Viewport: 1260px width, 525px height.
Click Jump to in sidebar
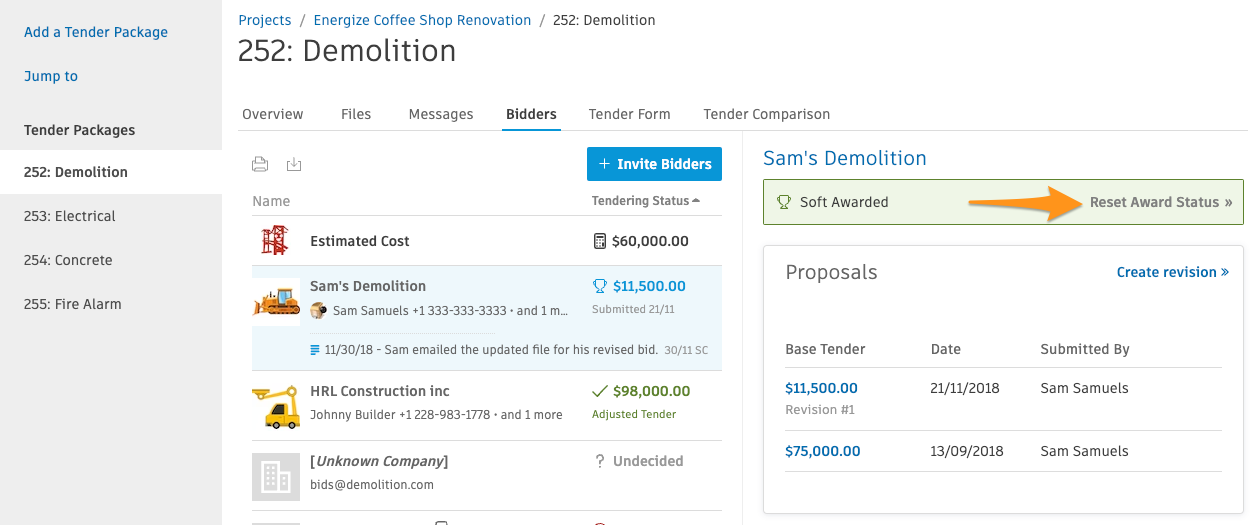click(x=51, y=76)
